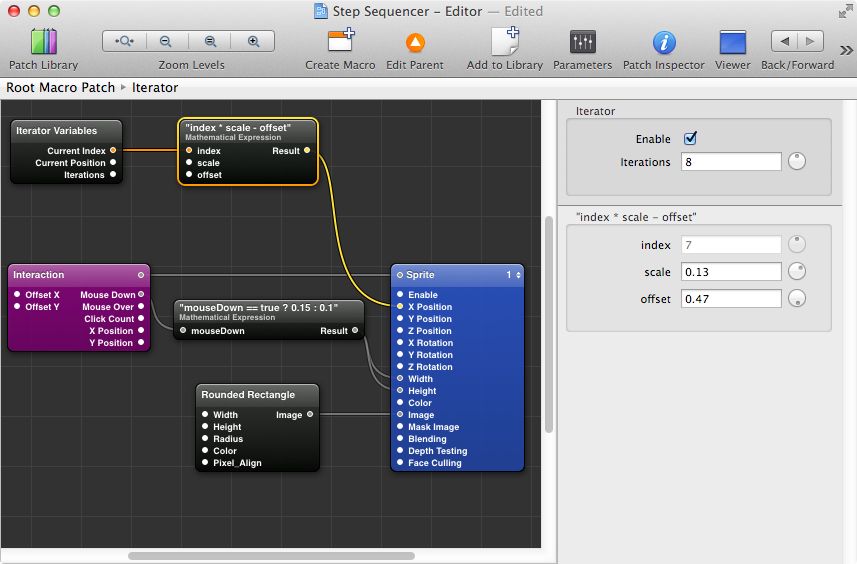
Task: Click Add to Library icon
Action: (x=504, y=42)
